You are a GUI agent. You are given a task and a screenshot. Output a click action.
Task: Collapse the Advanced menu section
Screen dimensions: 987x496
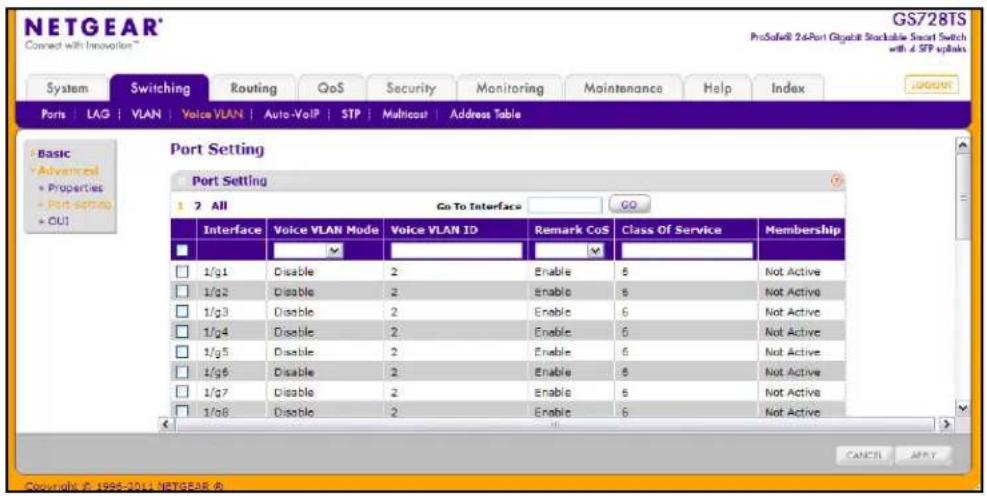67,171
